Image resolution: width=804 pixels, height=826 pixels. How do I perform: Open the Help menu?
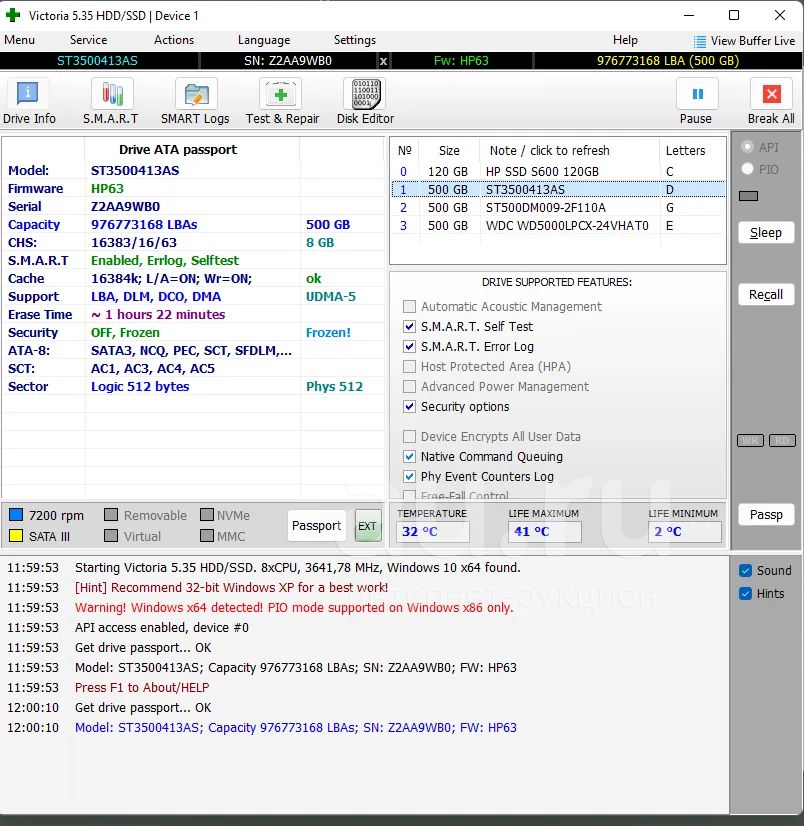click(625, 40)
